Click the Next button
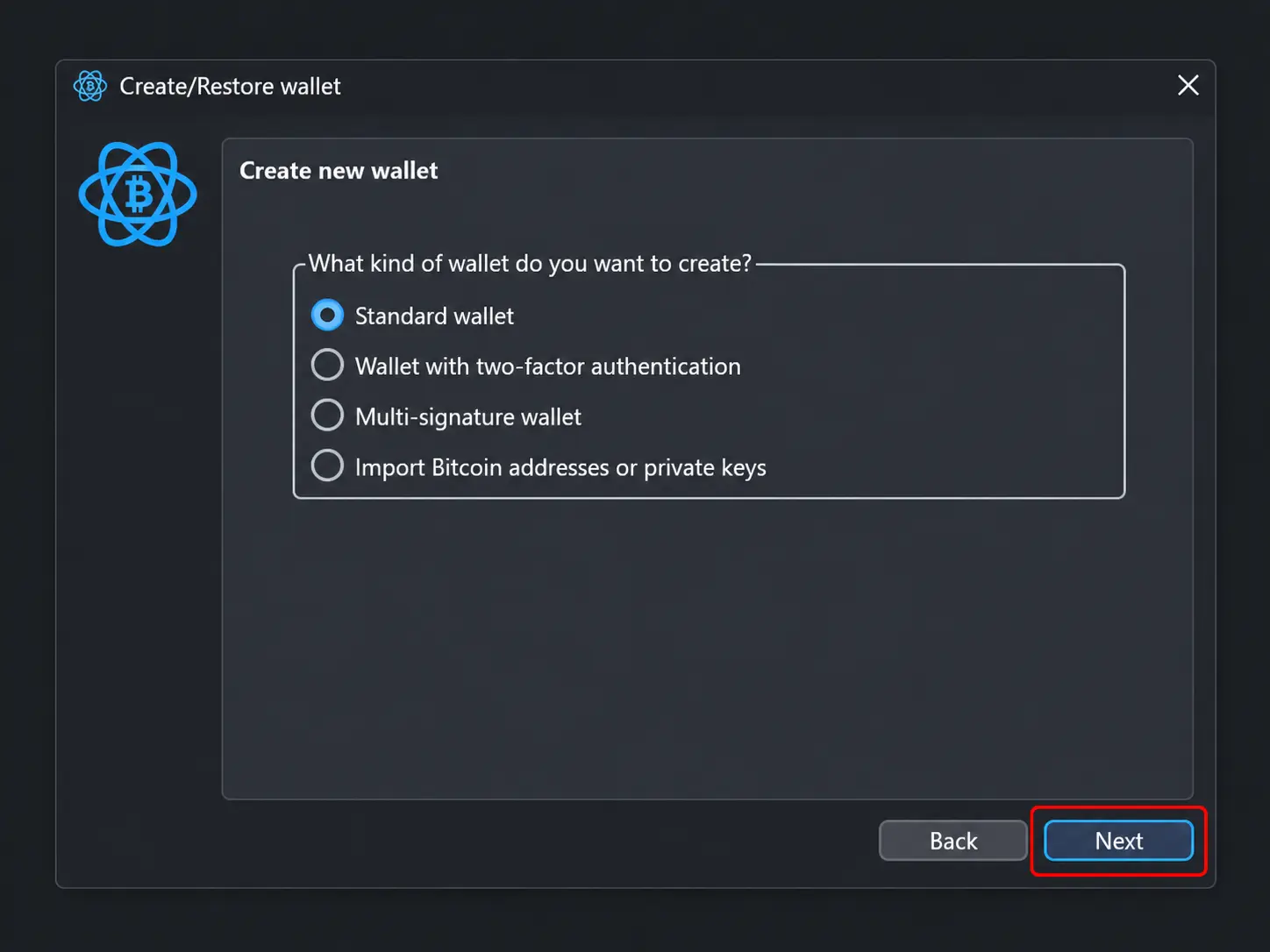This screenshot has height=952, width=1270. pyautogui.click(x=1118, y=841)
